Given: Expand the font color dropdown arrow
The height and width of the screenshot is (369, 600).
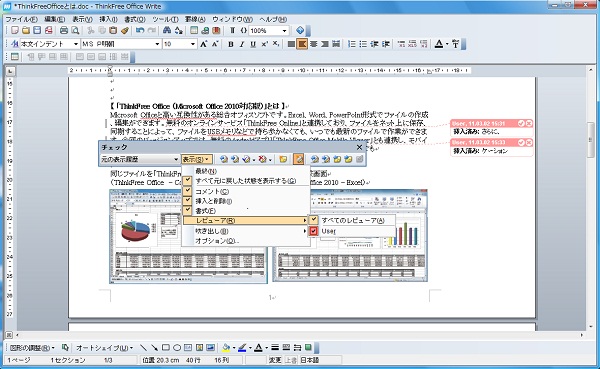Looking at the screenshot, I should (447, 44).
